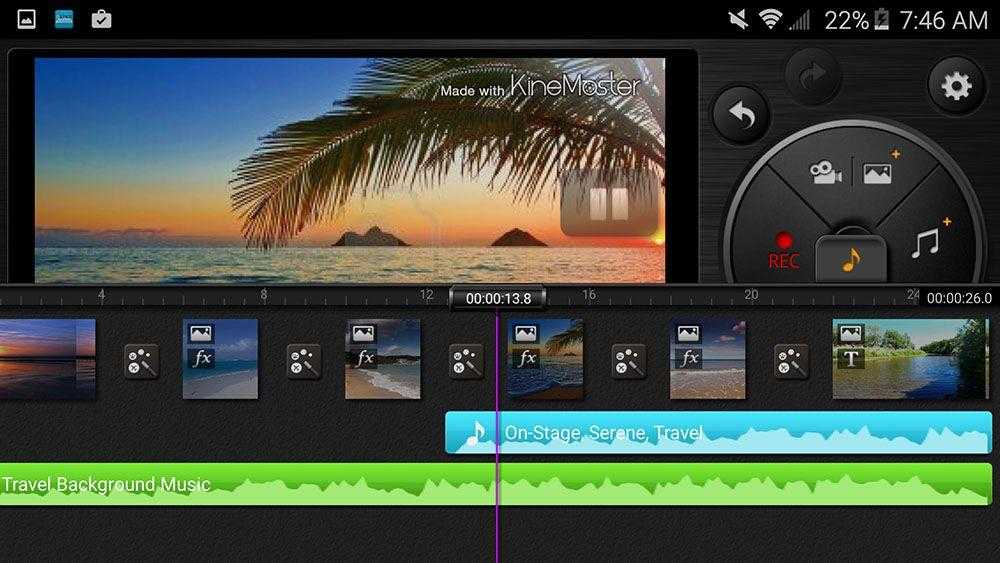This screenshot has height=563, width=1000.
Task: Open transition icon left of the playhead
Action: (466, 361)
